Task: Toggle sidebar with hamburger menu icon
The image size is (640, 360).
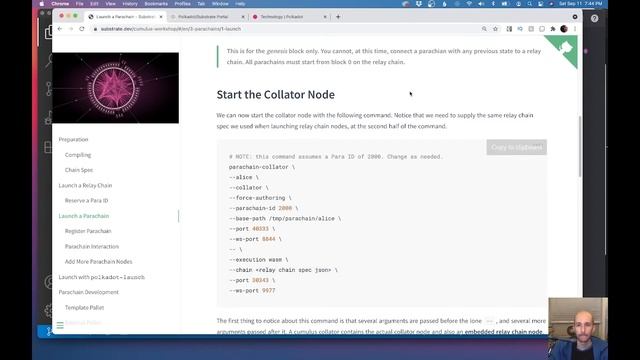Action: tap(60, 325)
